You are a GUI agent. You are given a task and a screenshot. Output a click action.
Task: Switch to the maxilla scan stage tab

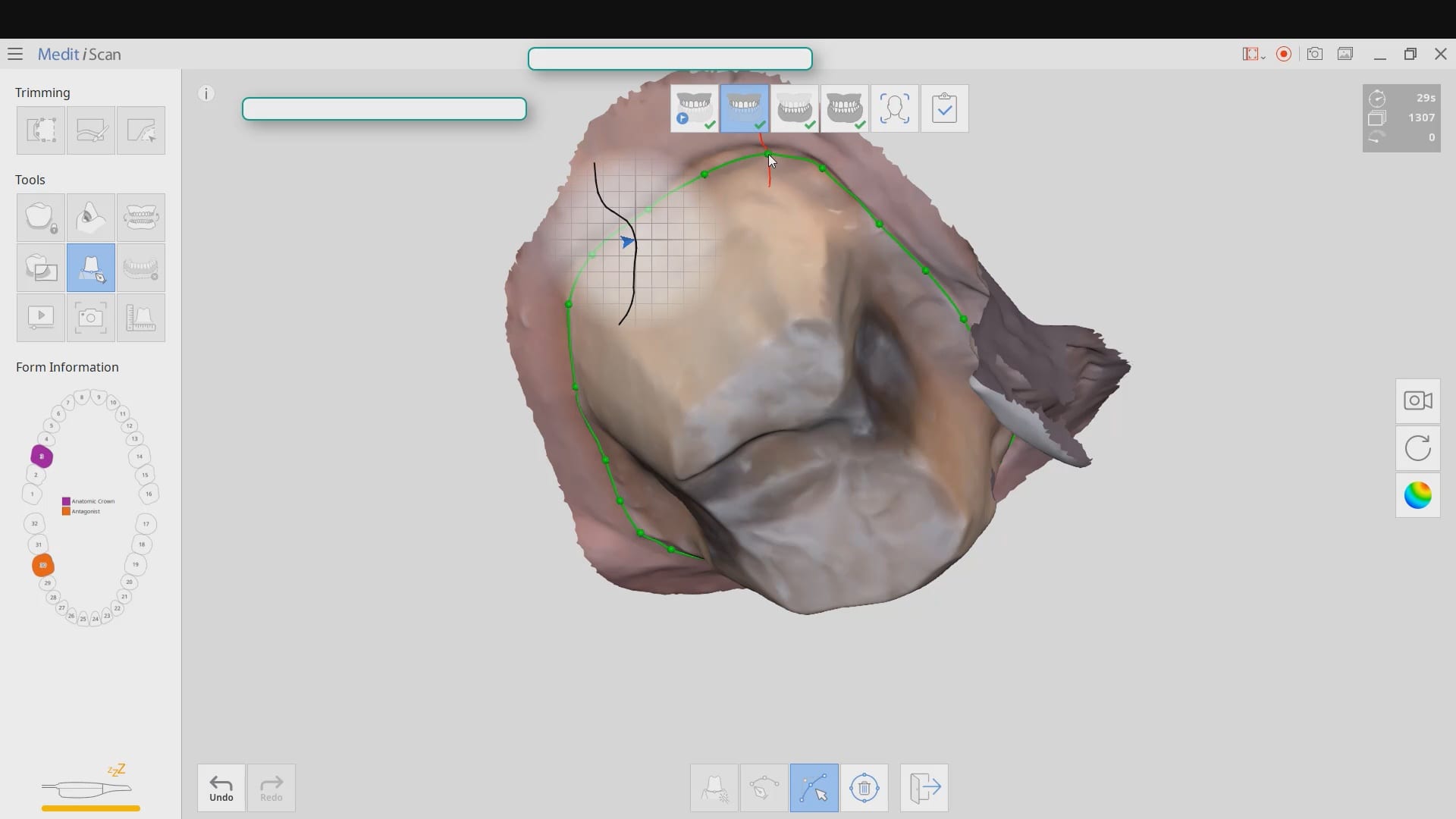click(x=744, y=108)
